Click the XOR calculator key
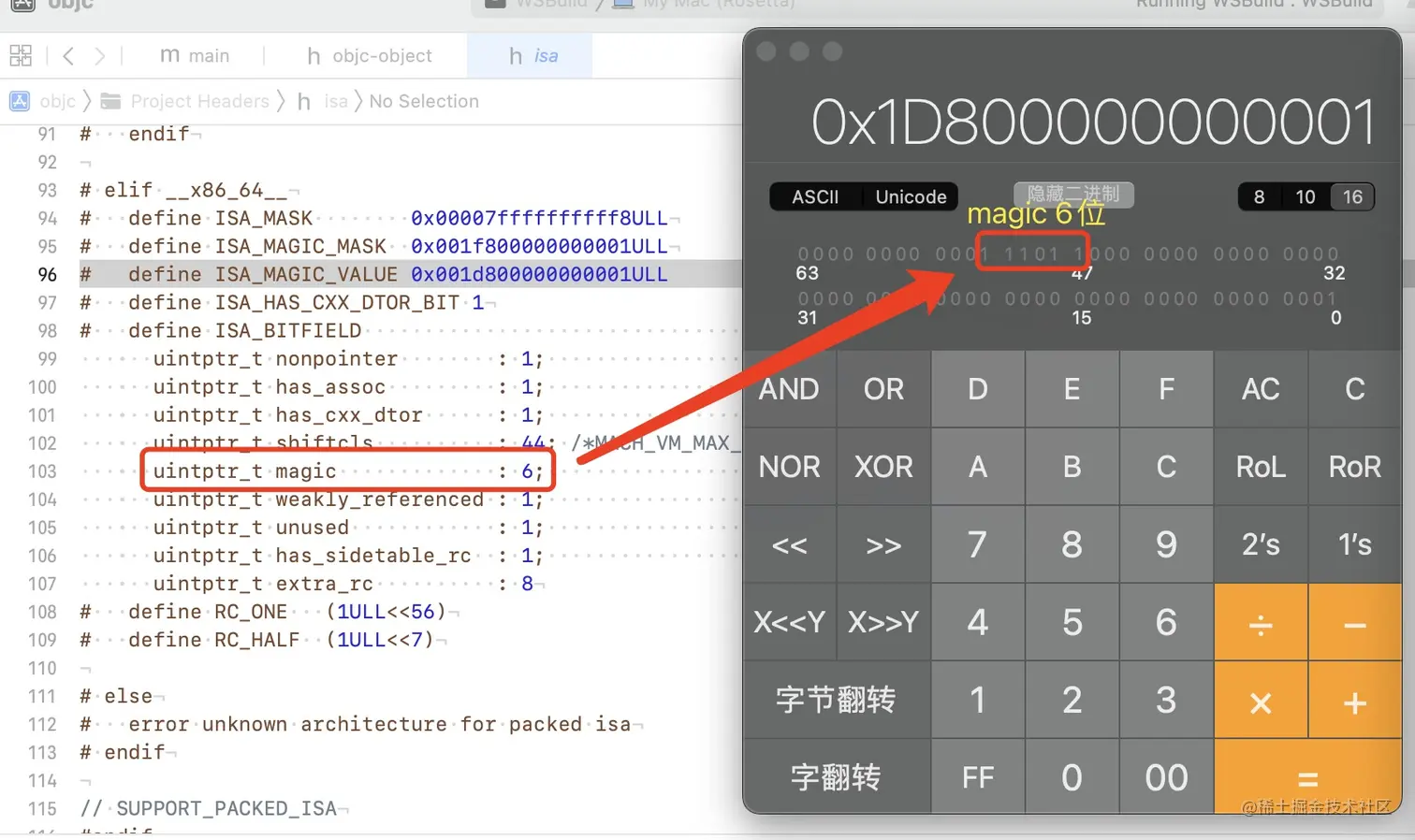 [883, 467]
